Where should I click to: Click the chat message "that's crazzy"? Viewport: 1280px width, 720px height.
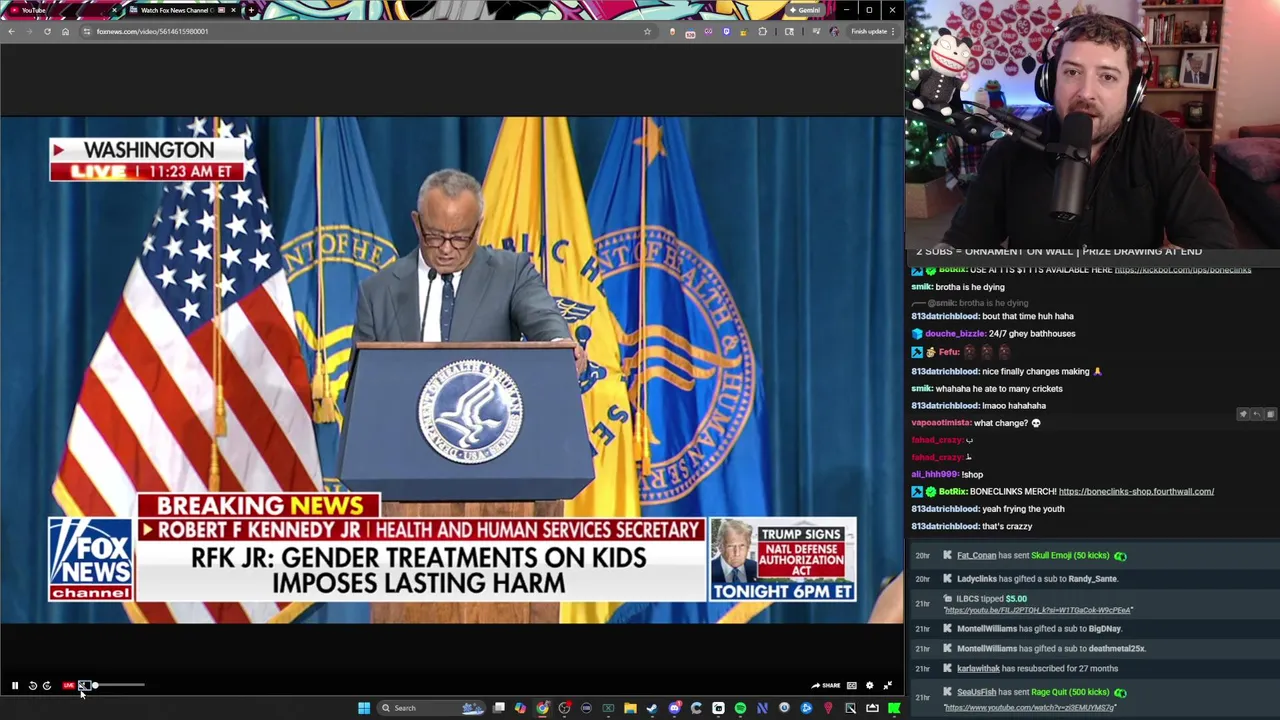(x=1007, y=526)
